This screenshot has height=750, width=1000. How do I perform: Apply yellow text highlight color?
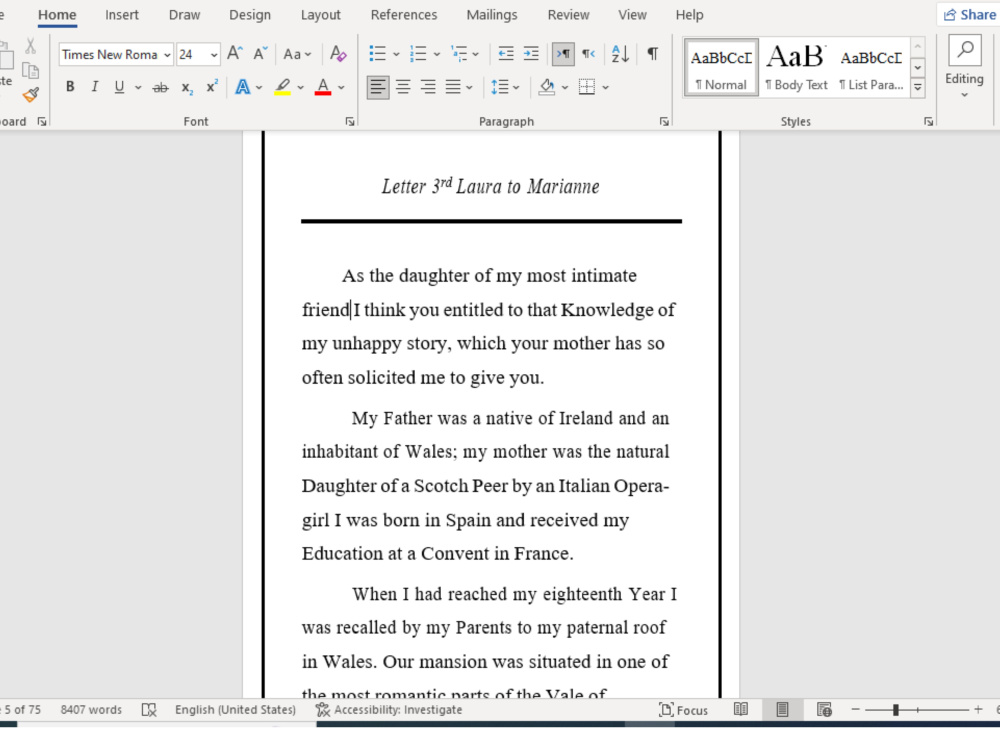[283, 87]
